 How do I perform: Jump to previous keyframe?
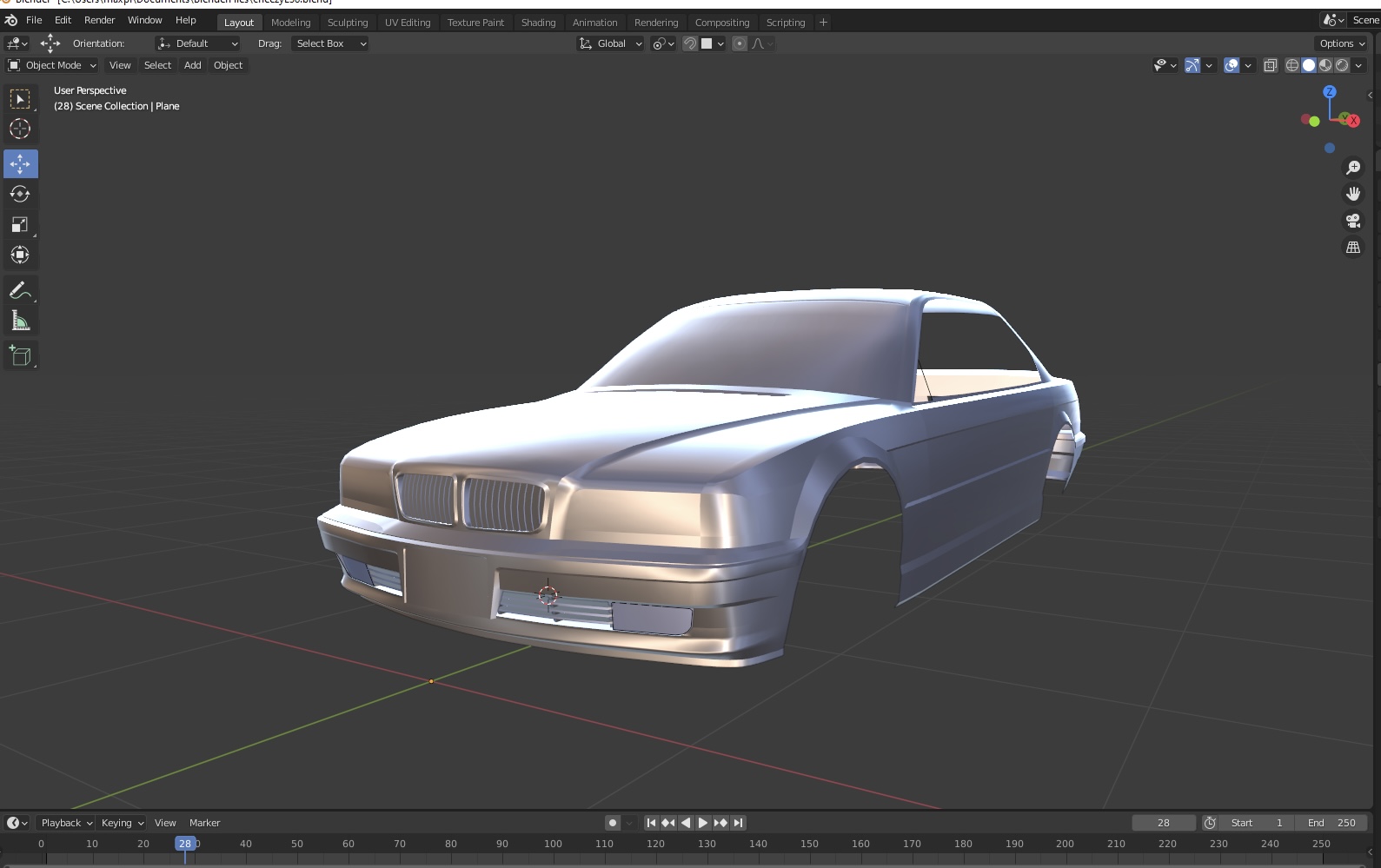click(668, 823)
